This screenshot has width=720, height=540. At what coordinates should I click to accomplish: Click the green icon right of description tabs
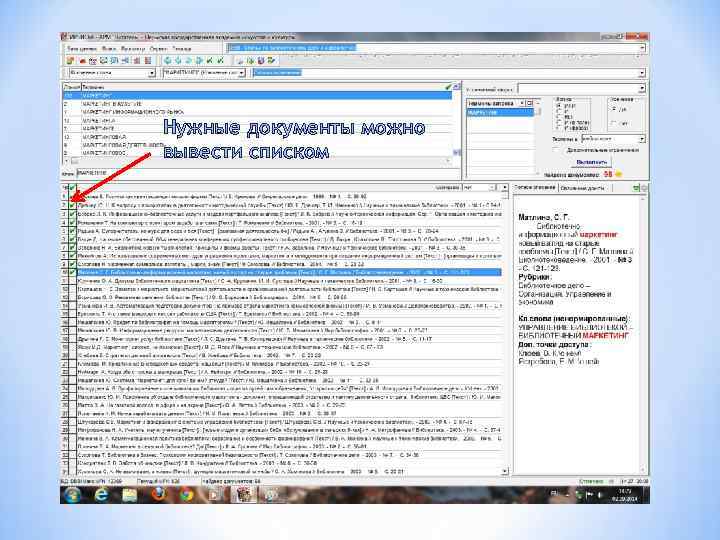(636, 188)
